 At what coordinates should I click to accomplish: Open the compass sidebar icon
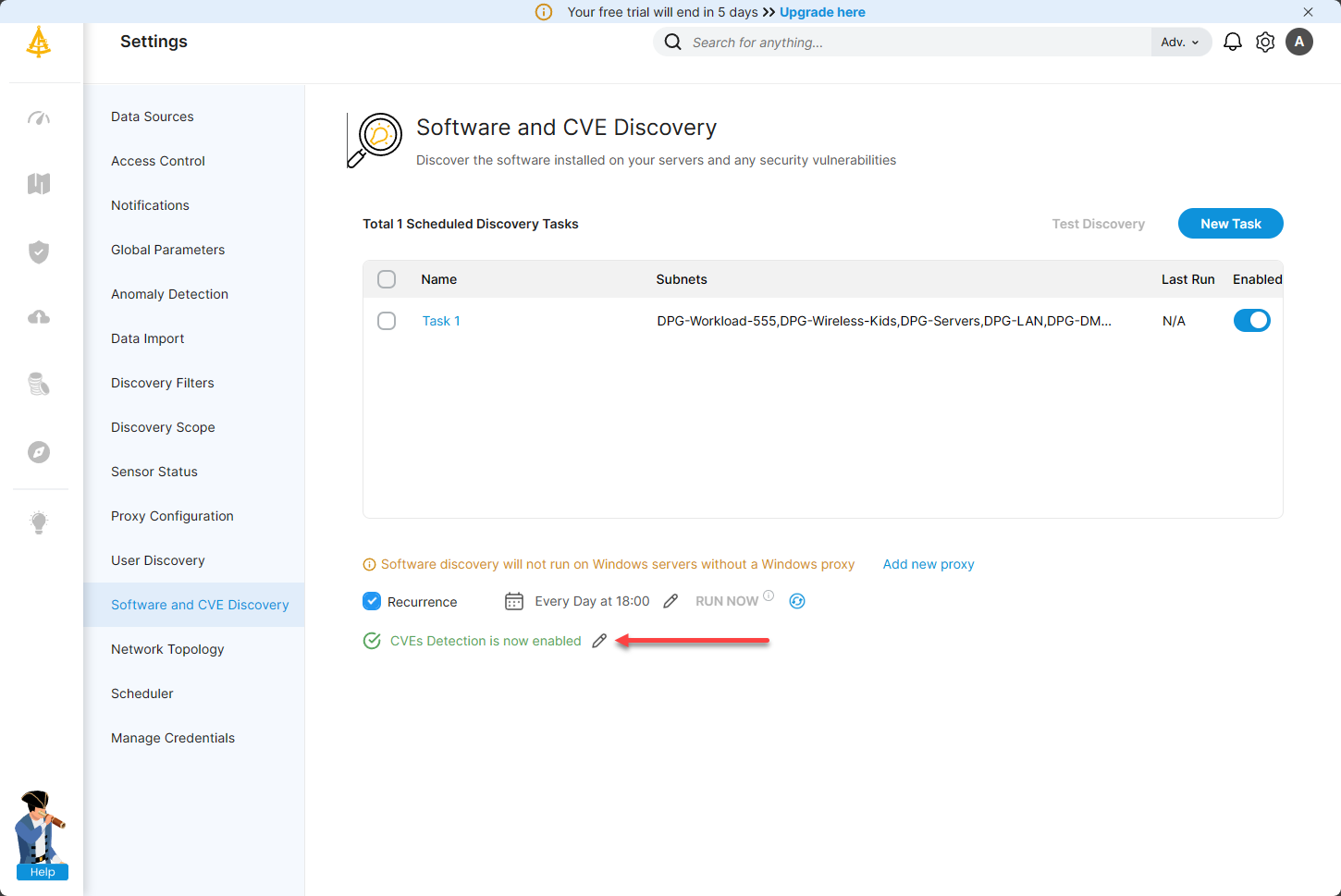[39, 452]
